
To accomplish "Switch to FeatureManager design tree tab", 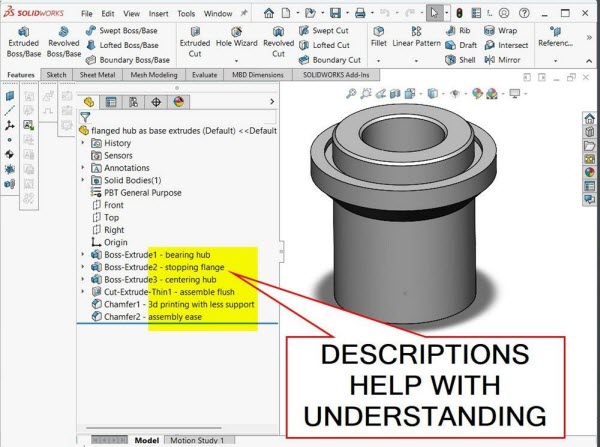I will (x=89, y=102).
